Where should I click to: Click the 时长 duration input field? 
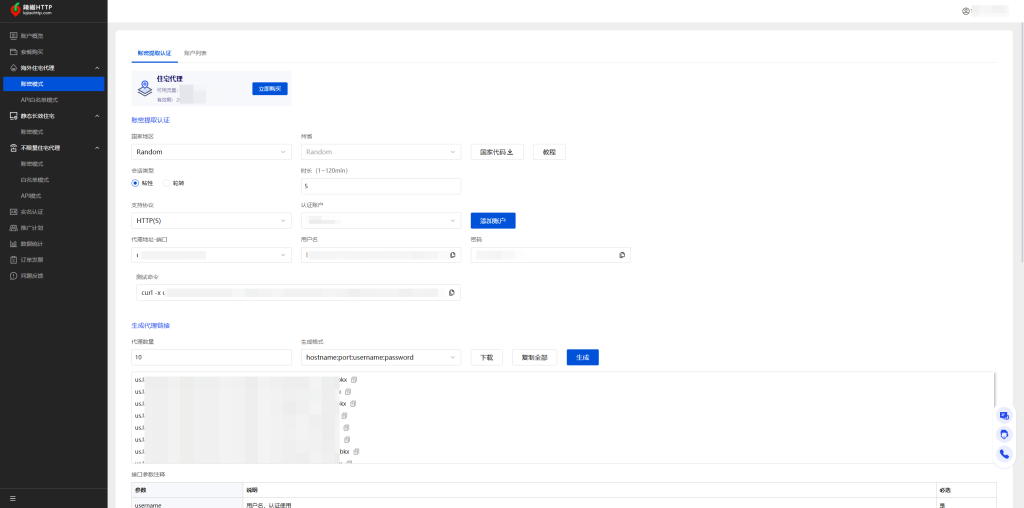coord(380,186)
